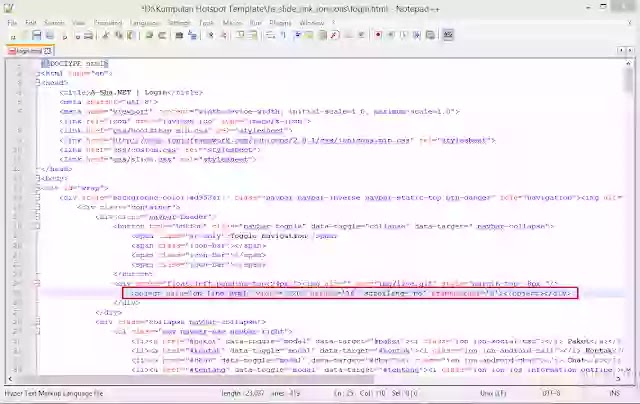The width and height of the screenshot is (640, 404).
Task: Click the Function List toolbar icon
Action: click(335, 36)
